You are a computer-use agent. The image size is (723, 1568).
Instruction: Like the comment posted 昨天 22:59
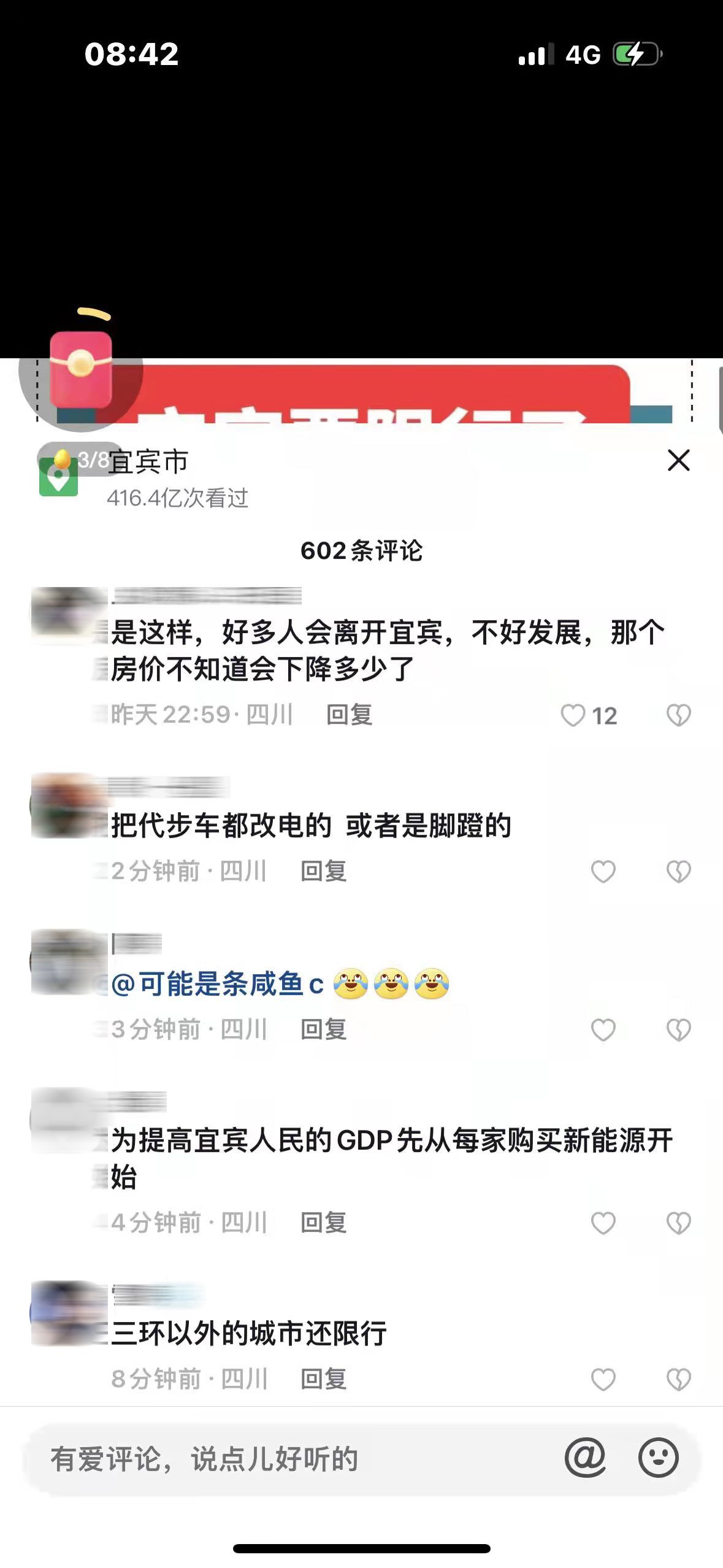573,715
